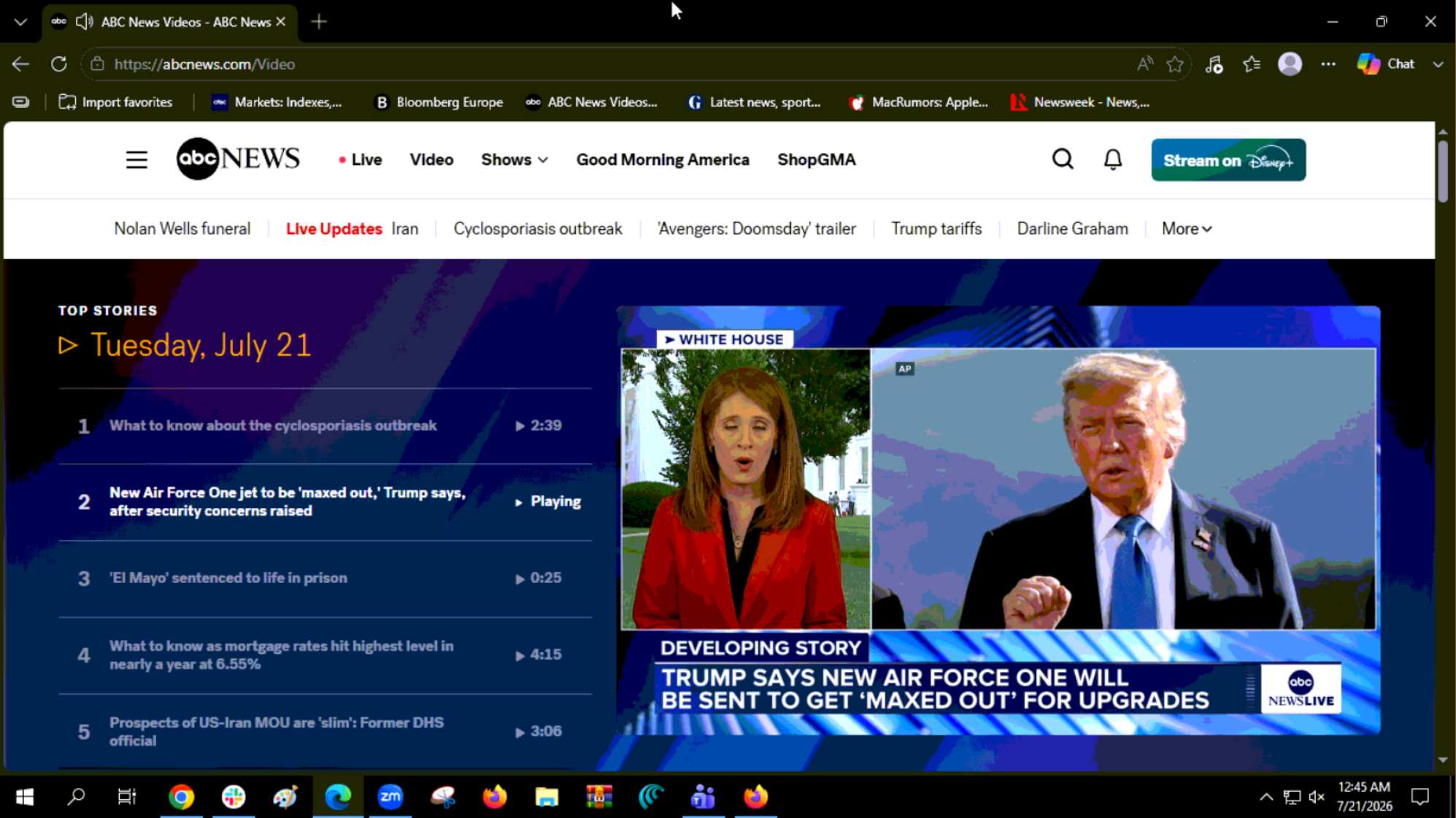Viewport: 1456px width, 818px height.
Task: Open the Live navigation item
Action: coord(361,160)
